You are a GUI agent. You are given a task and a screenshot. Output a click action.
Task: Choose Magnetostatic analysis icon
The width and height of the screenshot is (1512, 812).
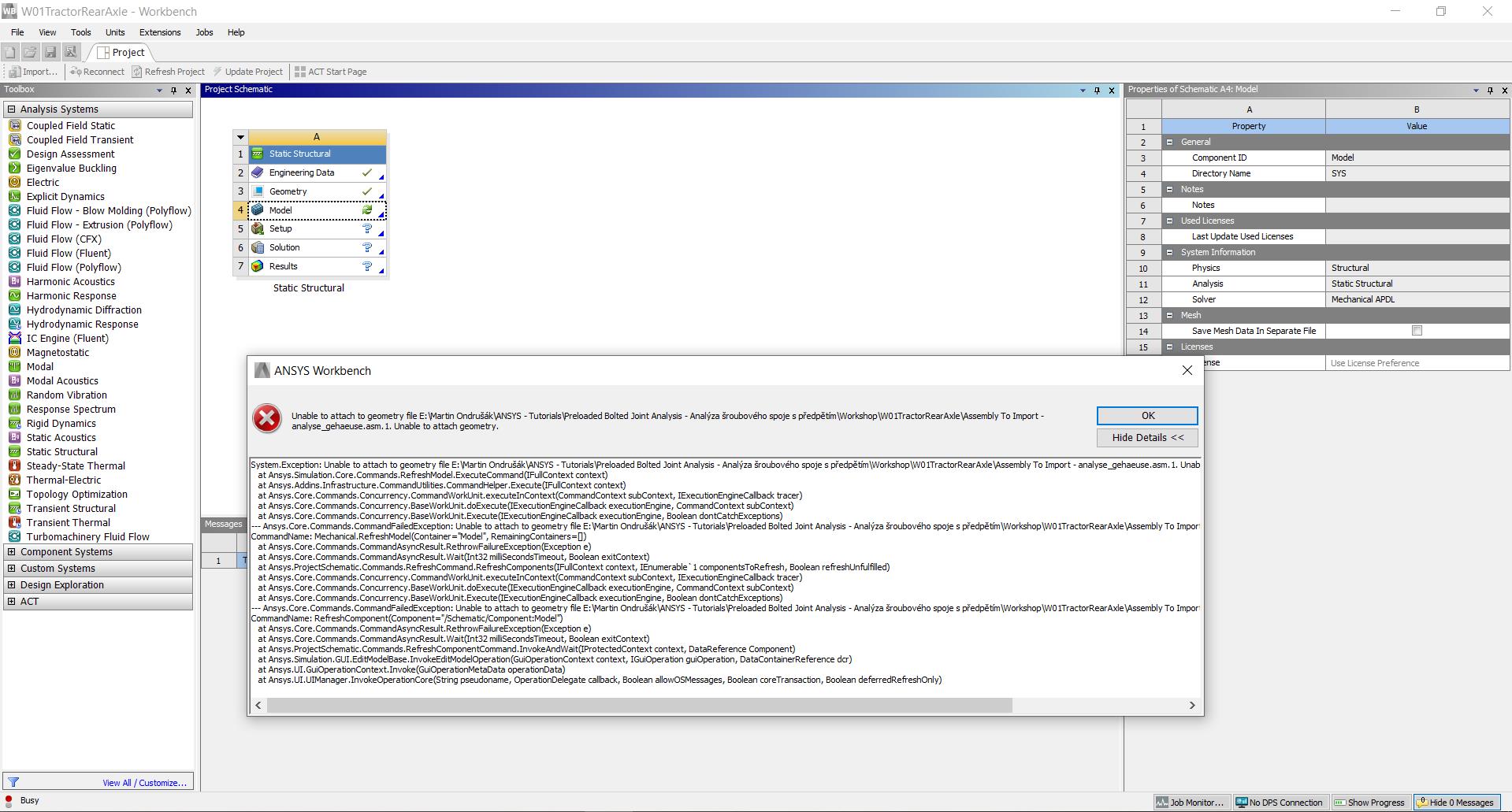(x=14, y=352)
